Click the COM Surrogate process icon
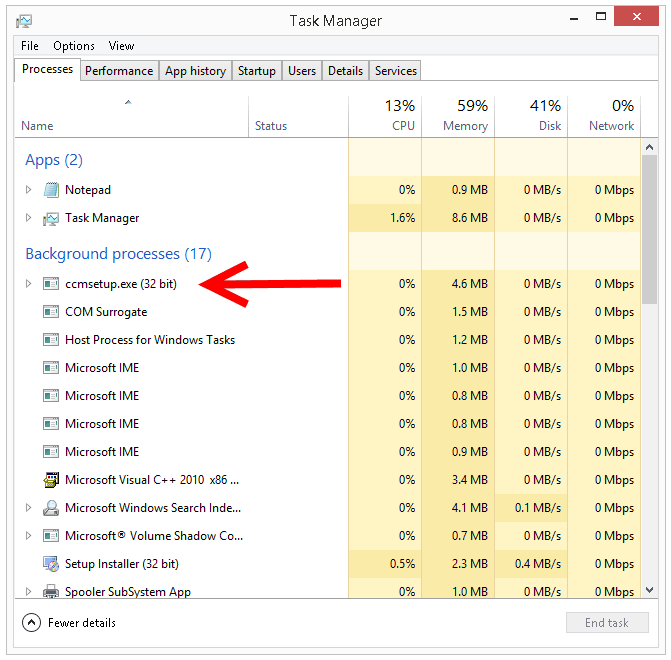The image size is (671, 660). coord(51,312)
